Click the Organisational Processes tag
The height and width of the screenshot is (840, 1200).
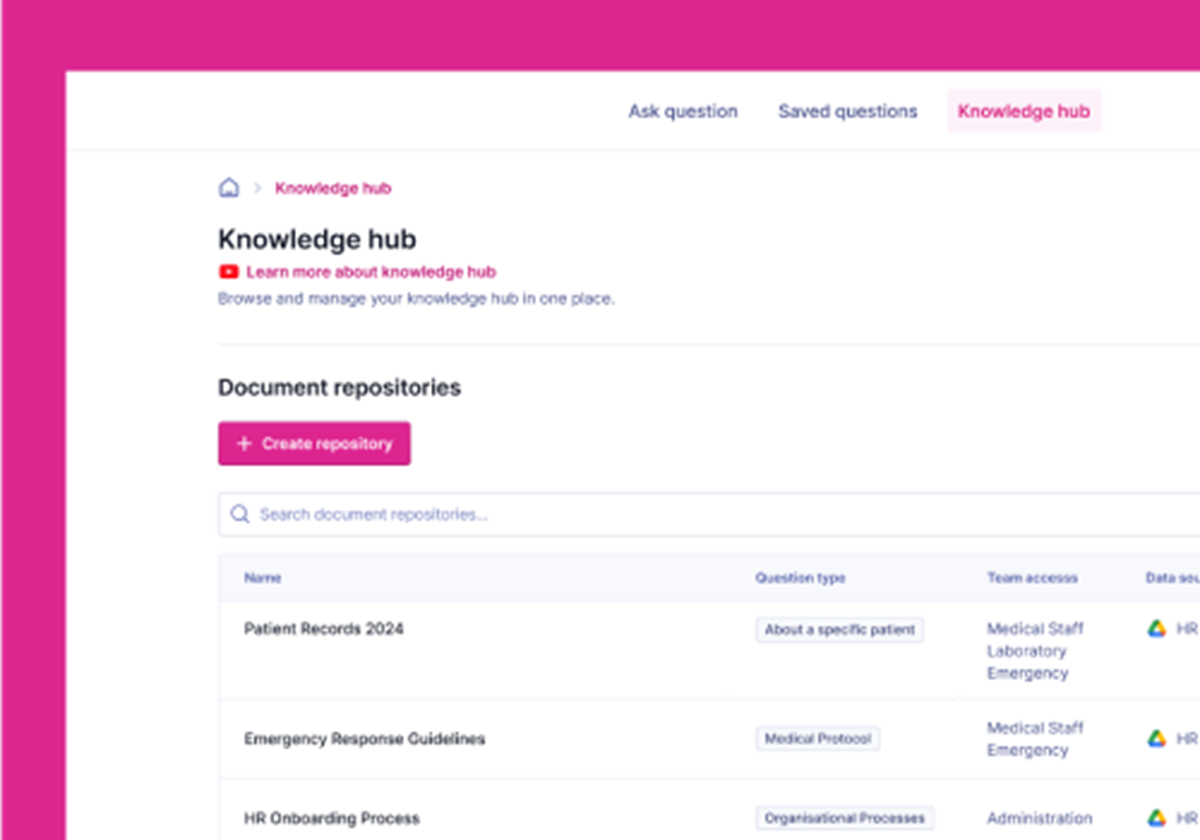(845, 818)
